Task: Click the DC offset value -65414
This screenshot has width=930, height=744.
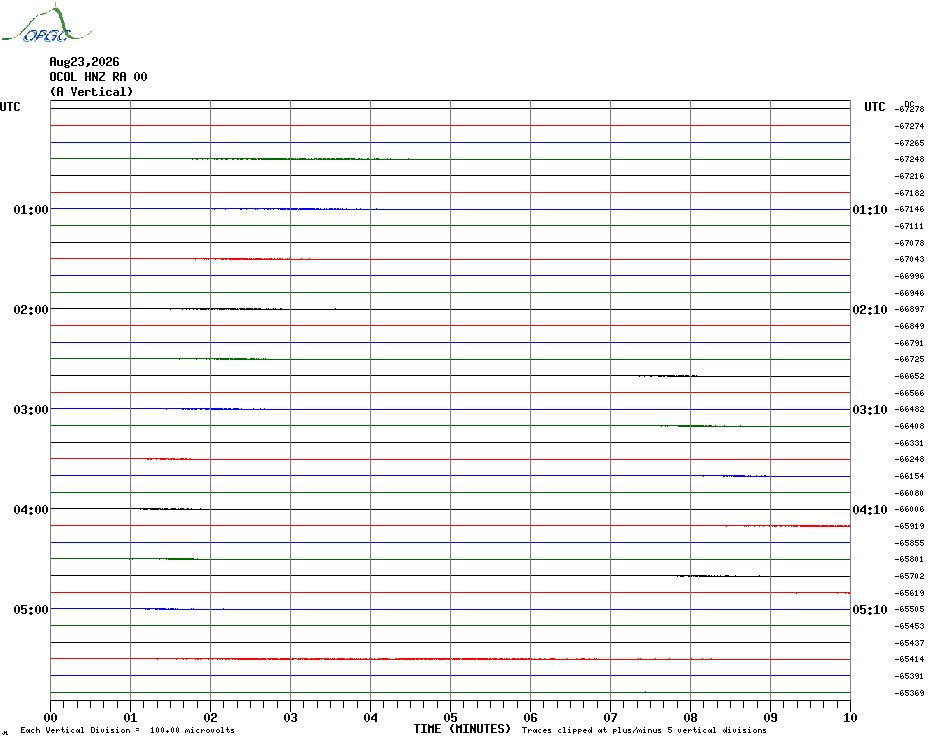Action: pyautogui.click(x=909, y=660)
